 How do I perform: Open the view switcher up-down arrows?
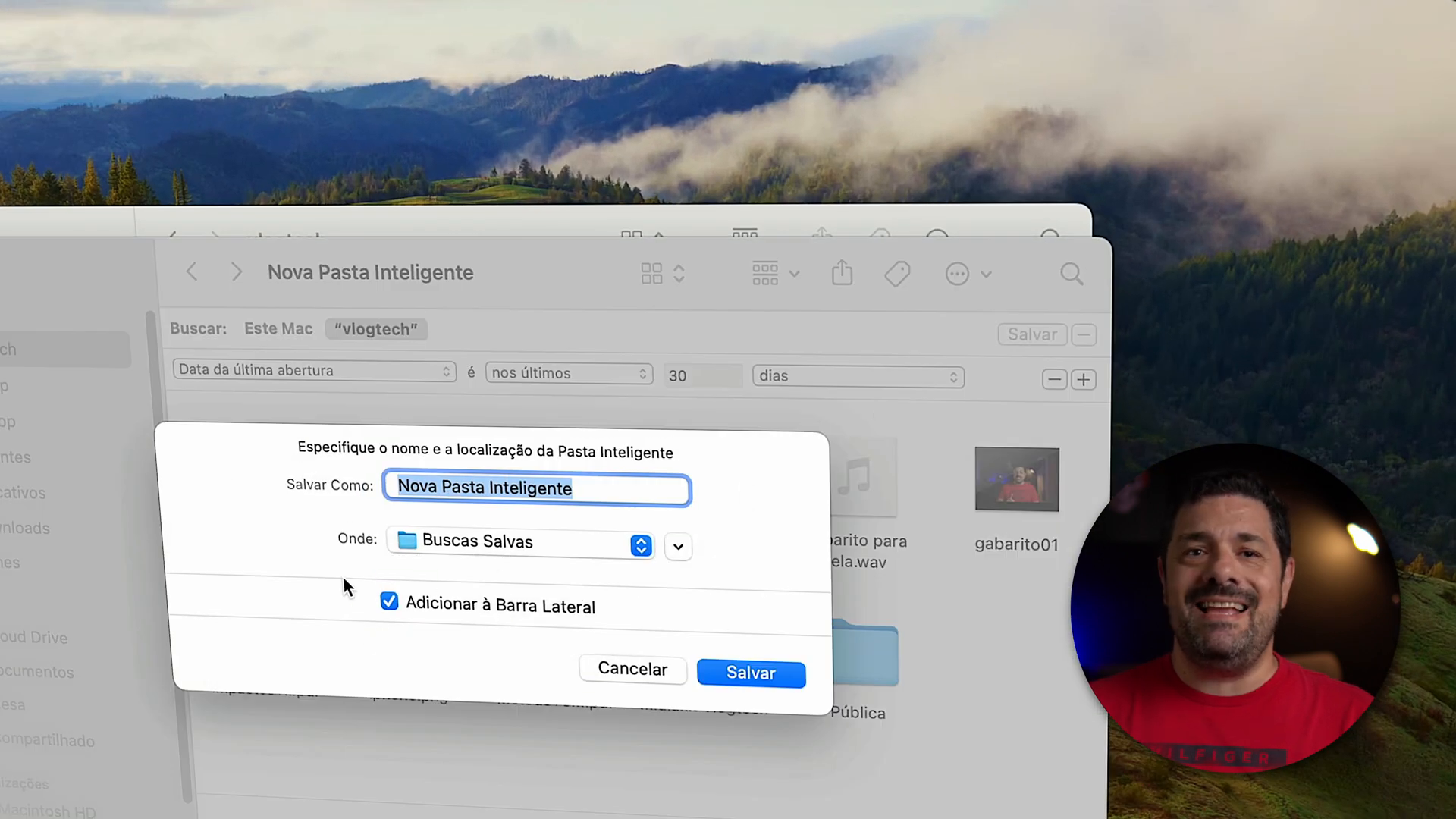tap(679, 274)
